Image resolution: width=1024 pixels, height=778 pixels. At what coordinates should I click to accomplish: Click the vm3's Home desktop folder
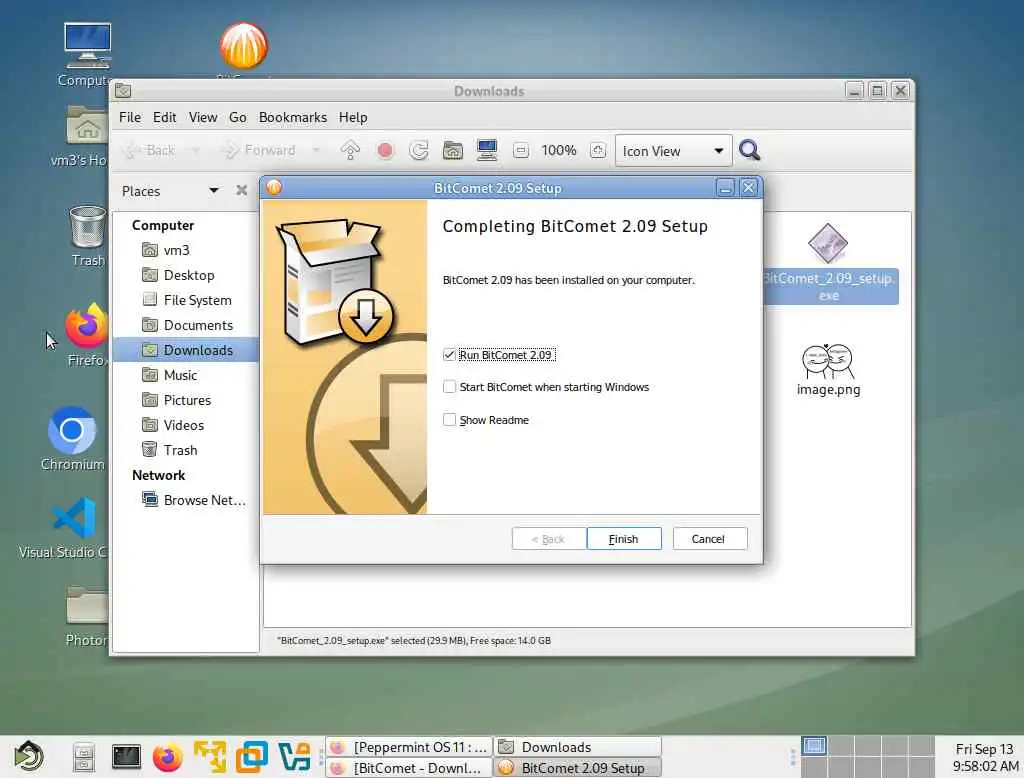(87, 125)
